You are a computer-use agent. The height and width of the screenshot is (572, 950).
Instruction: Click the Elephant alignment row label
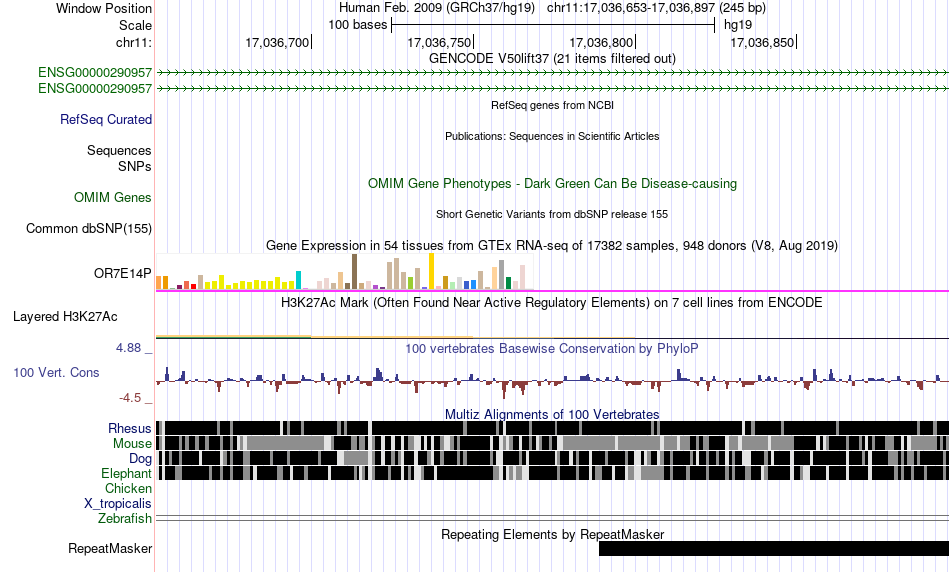[x=126, y=473]
